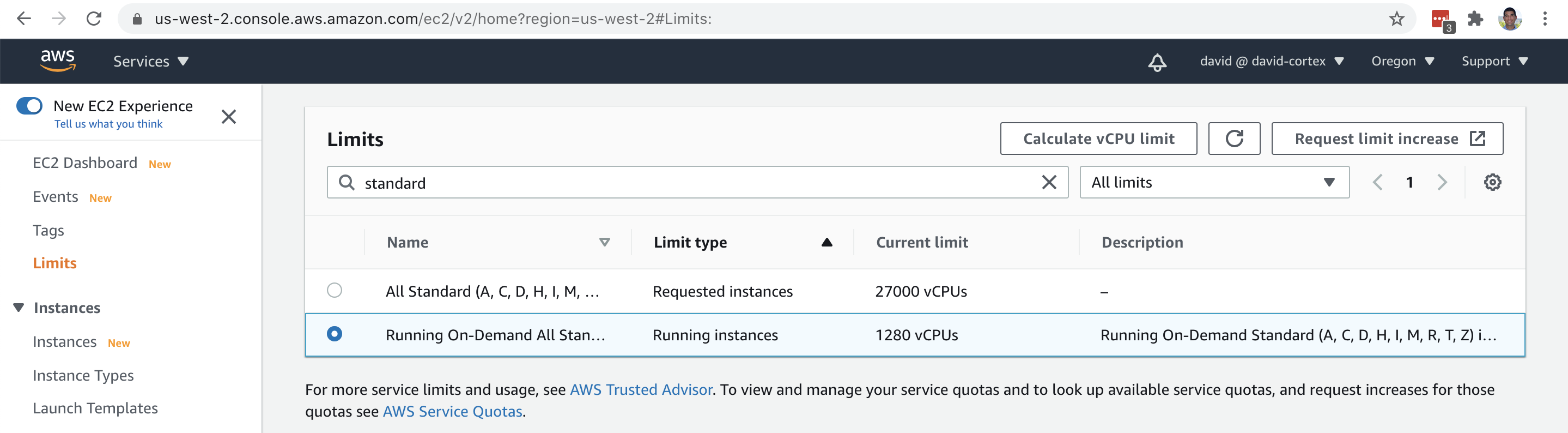Click into the limits search field
Viewport: 1568px width, 433px height.
[x=697, y=182]
